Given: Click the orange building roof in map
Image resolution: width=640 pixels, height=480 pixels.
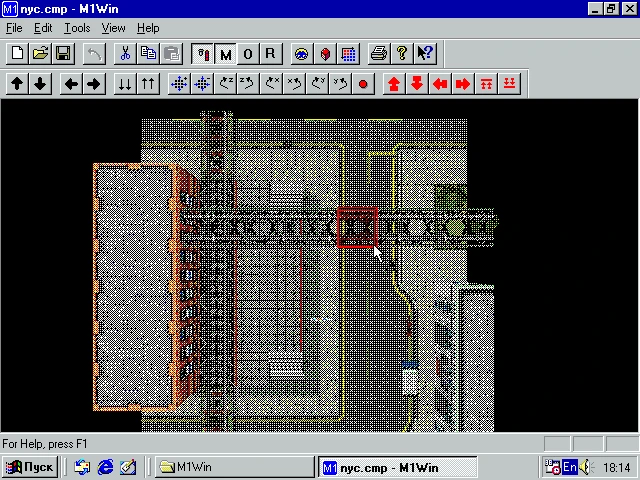Looking at the screenshot, I should (x=134, y=287).
